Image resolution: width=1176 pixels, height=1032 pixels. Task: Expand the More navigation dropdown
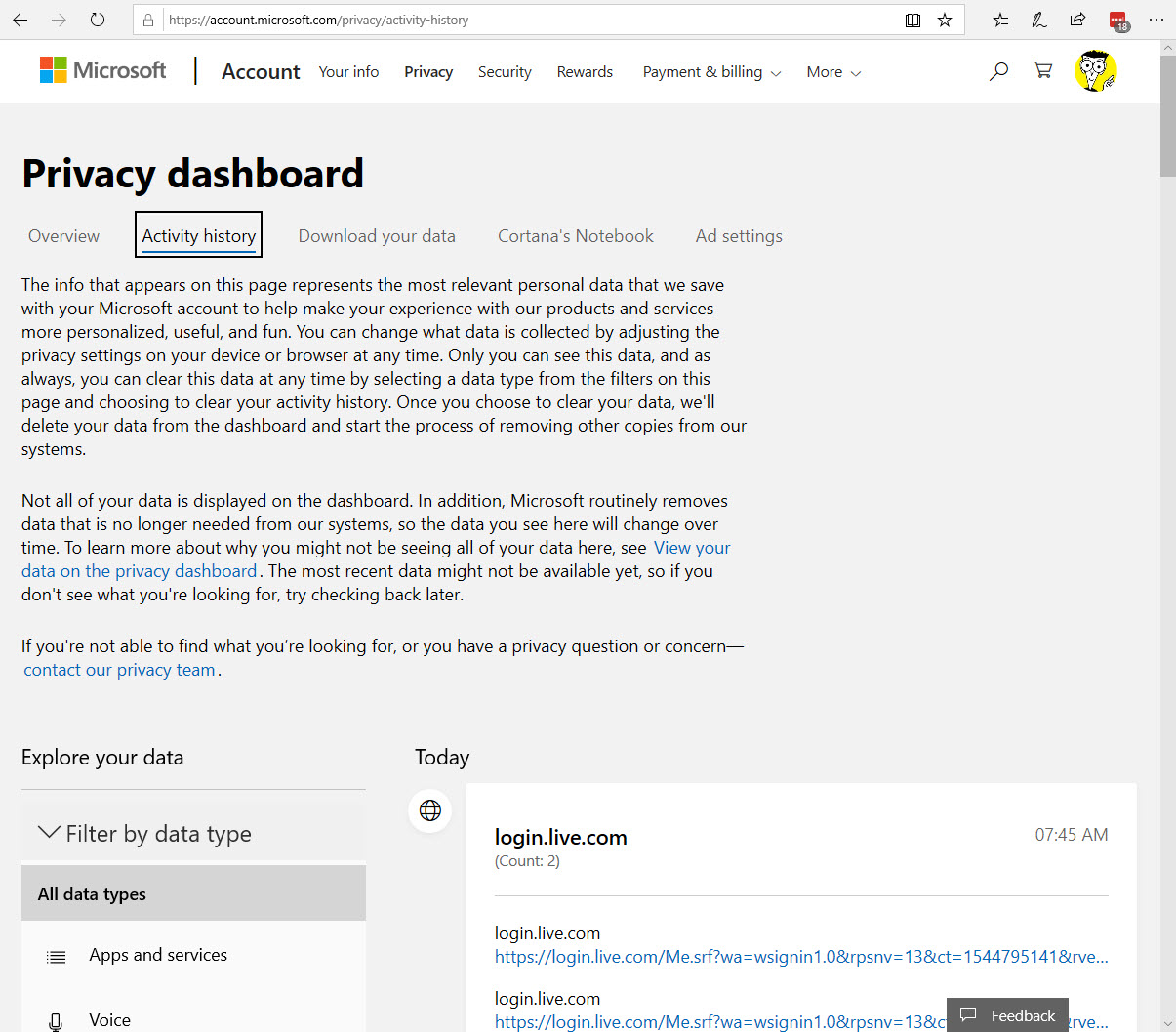click(833, 72)
